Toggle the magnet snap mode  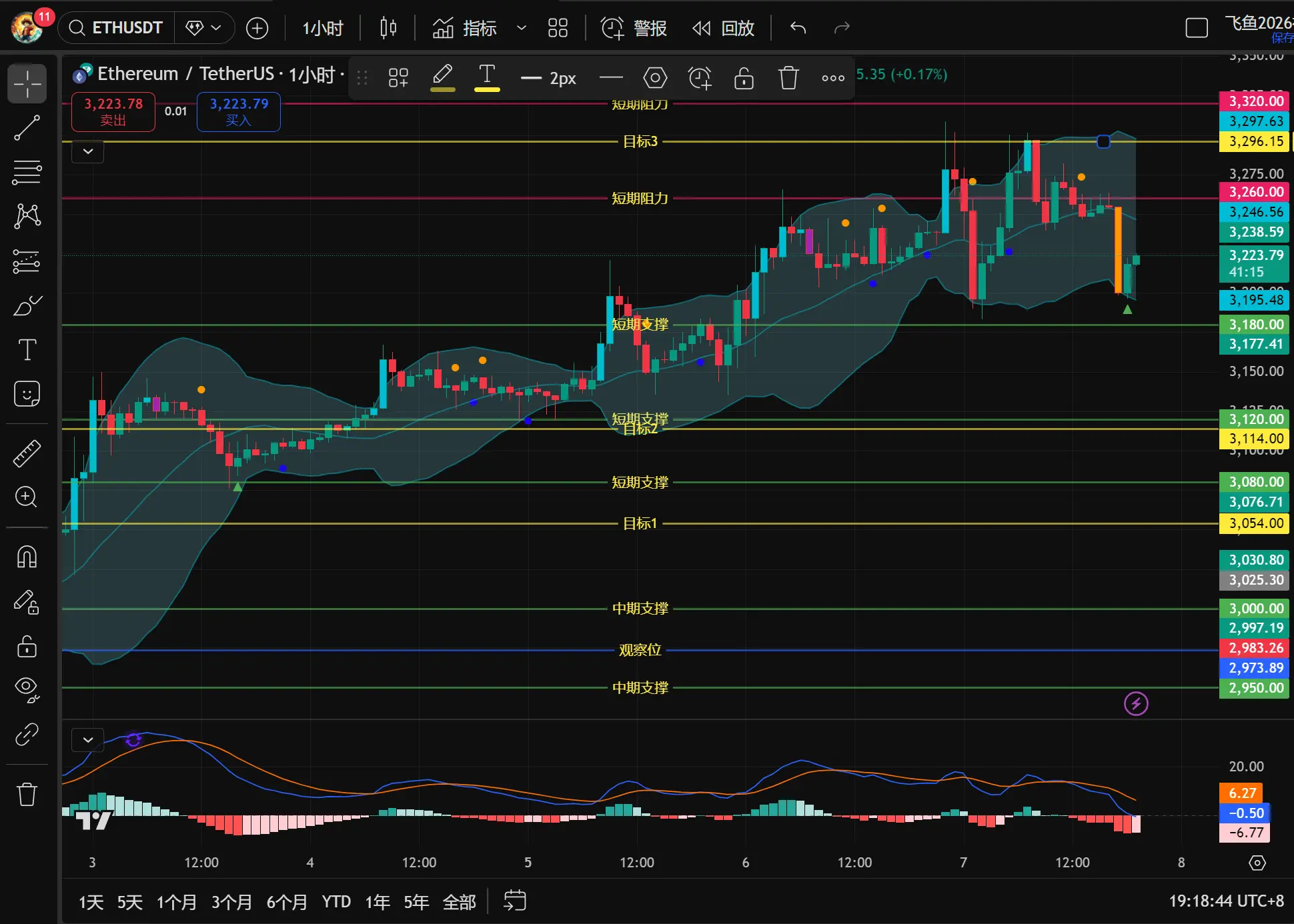(27, 557)
